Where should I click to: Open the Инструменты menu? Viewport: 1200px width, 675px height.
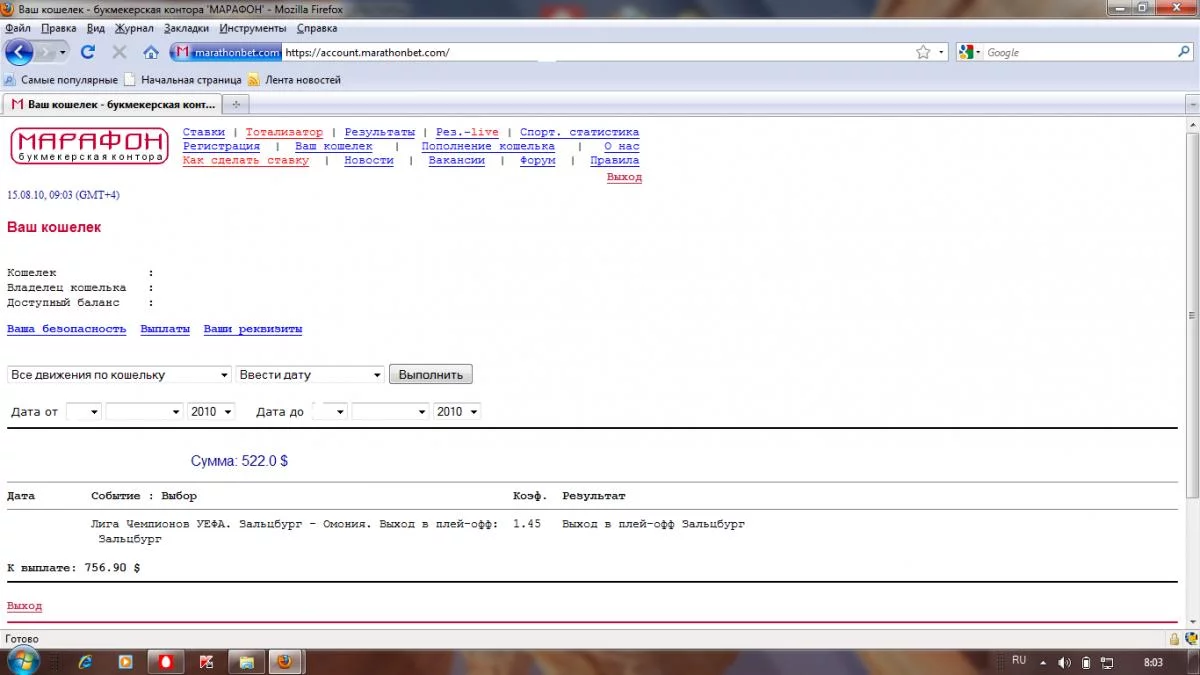coord(253,28)
